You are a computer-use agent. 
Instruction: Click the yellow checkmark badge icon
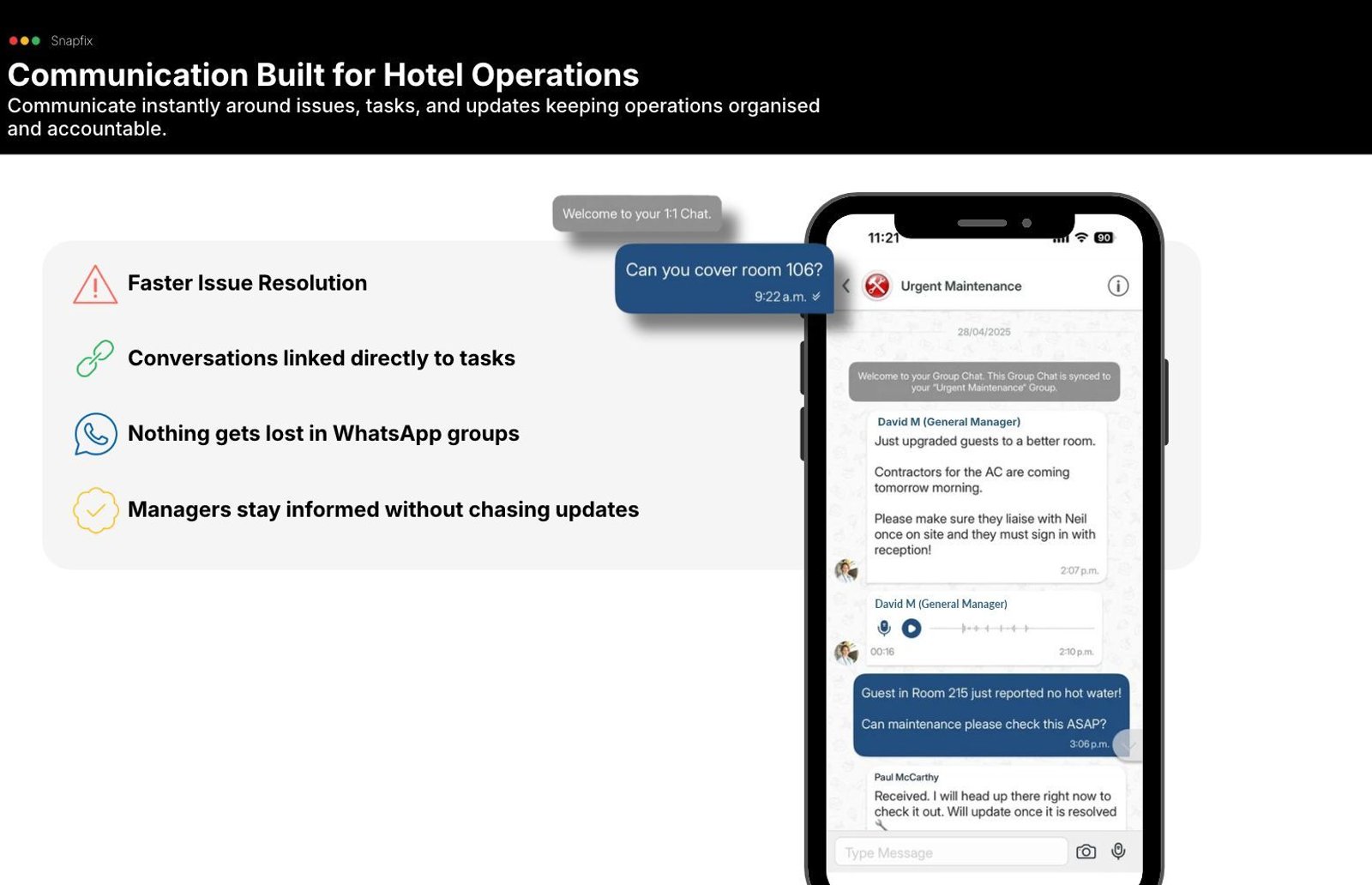(95, 510)
